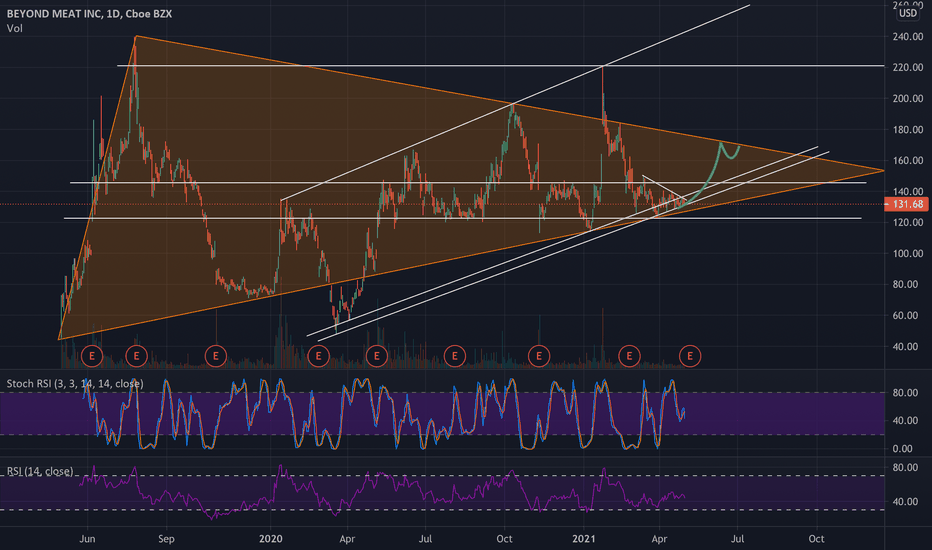Select the Stoch RSI (3, 3, 14, 14, close) legend
932x550 pixels.
pos(75,384)
